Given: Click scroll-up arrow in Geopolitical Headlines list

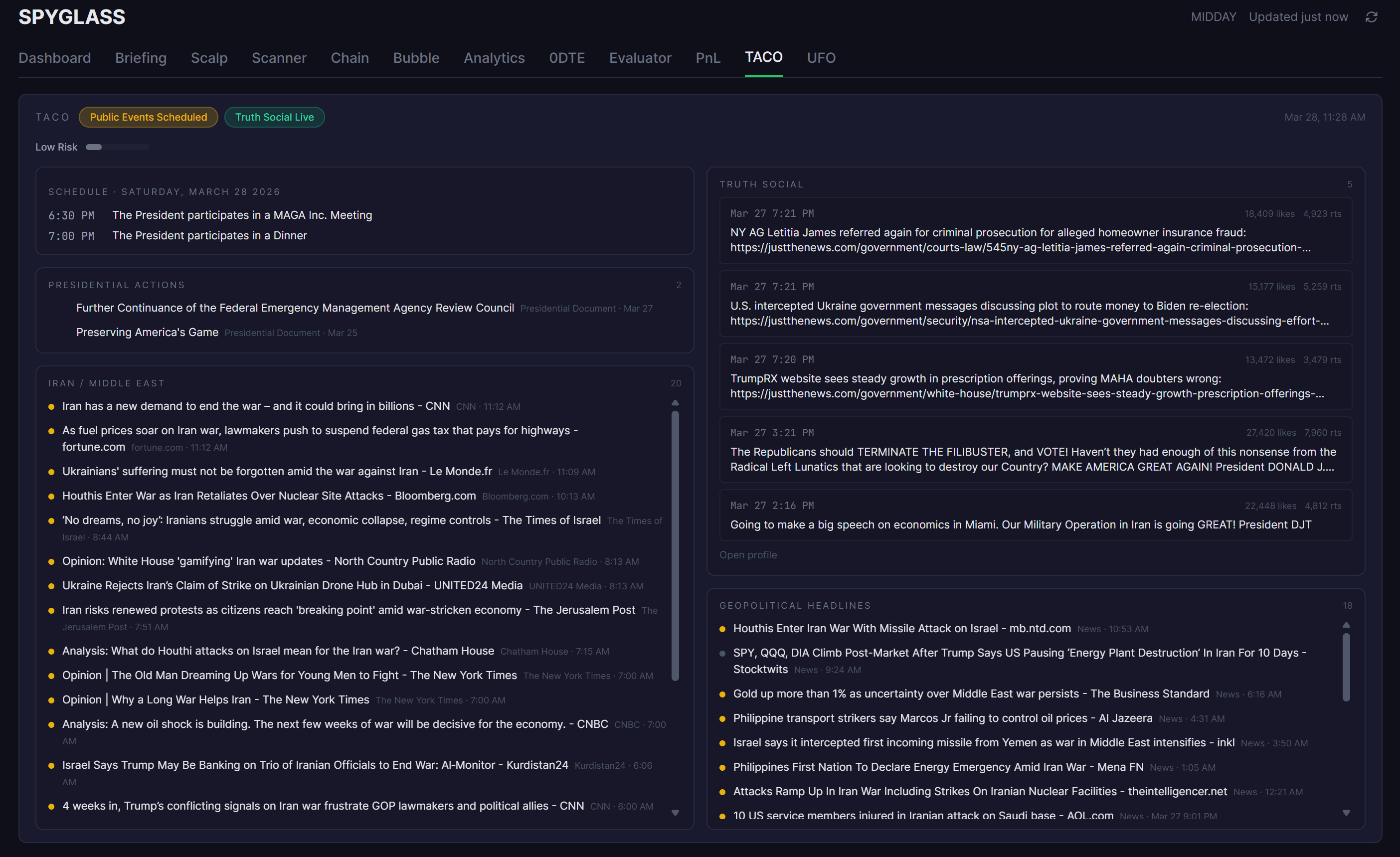Looking at the screenshot, I should (1346, 625).
